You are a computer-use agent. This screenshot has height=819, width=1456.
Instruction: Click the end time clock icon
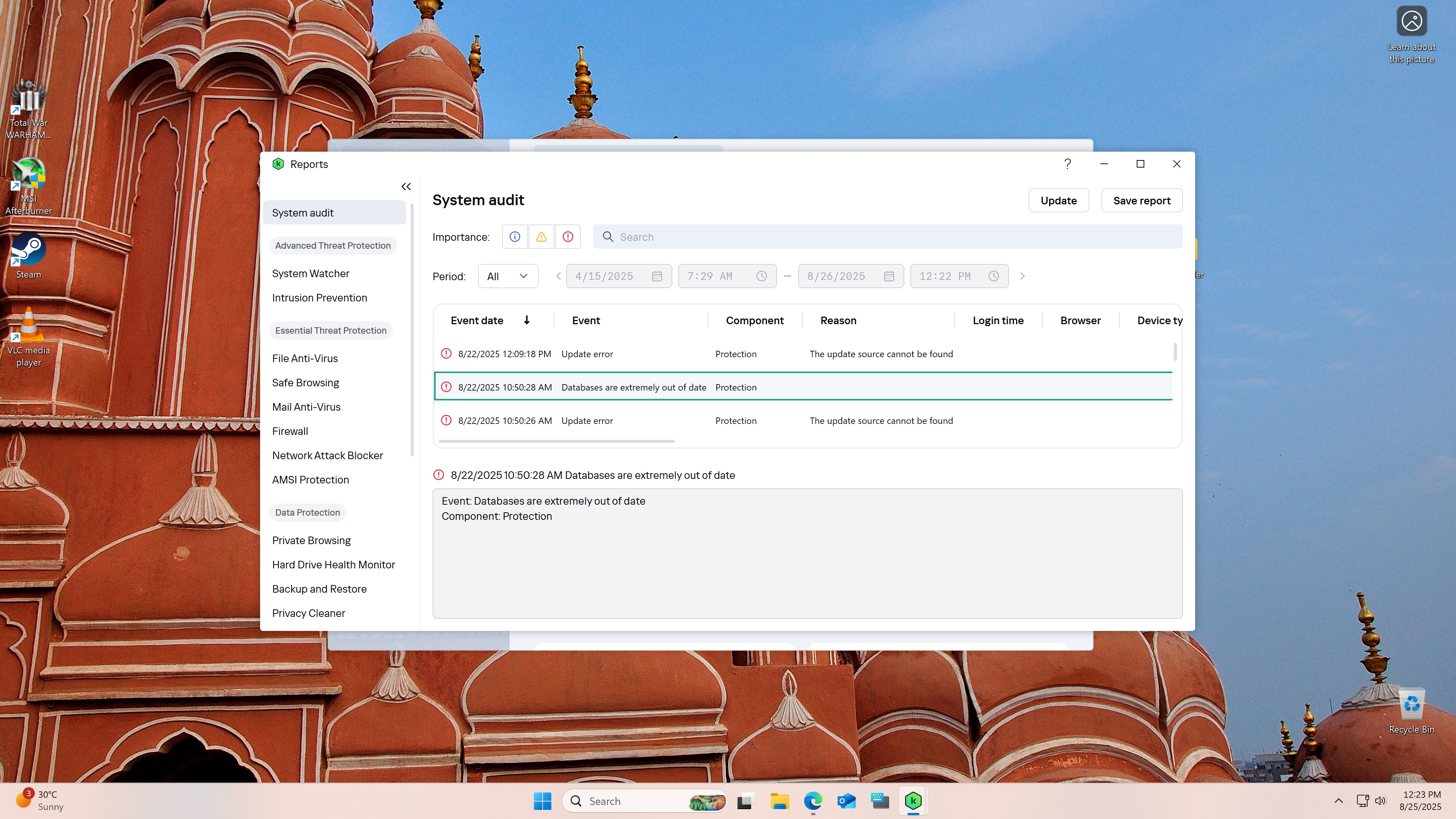click(994, 276)
